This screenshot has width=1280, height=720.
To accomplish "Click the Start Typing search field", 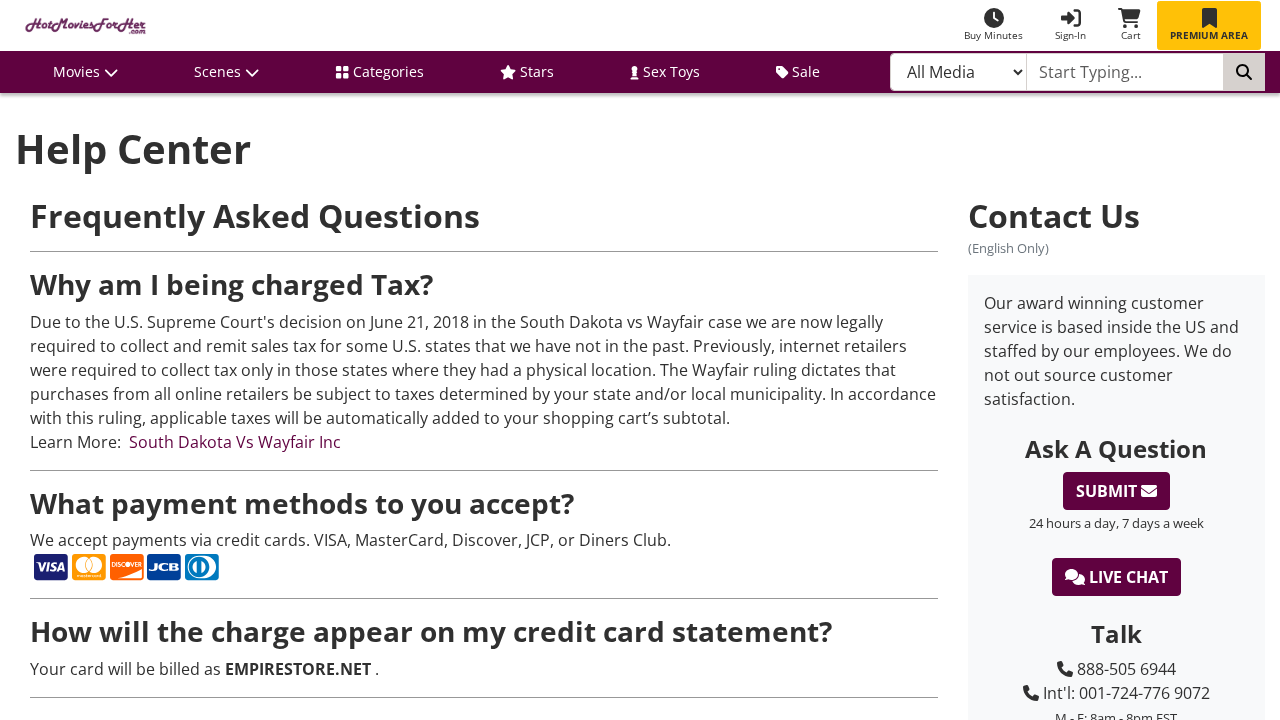I will [1125, 72].
